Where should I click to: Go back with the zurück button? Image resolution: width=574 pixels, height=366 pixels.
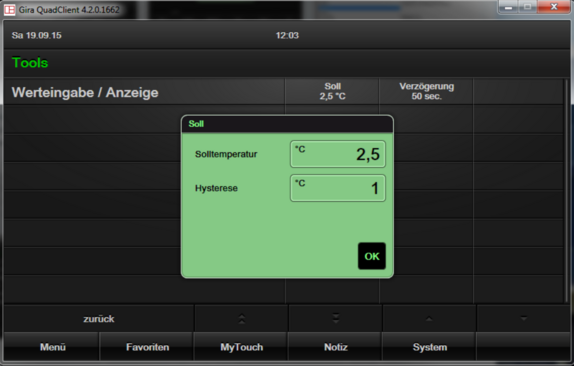(x=99, y=319)
